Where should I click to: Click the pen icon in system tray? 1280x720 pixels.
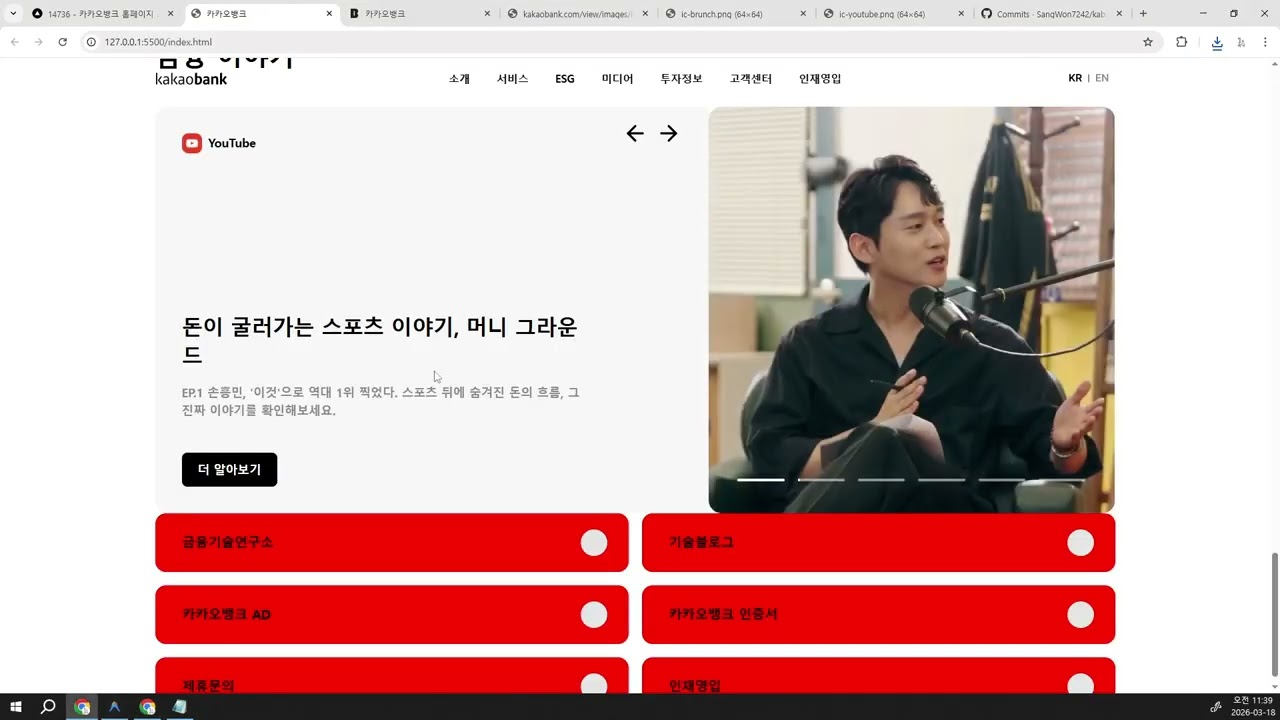coord(1216,707)
